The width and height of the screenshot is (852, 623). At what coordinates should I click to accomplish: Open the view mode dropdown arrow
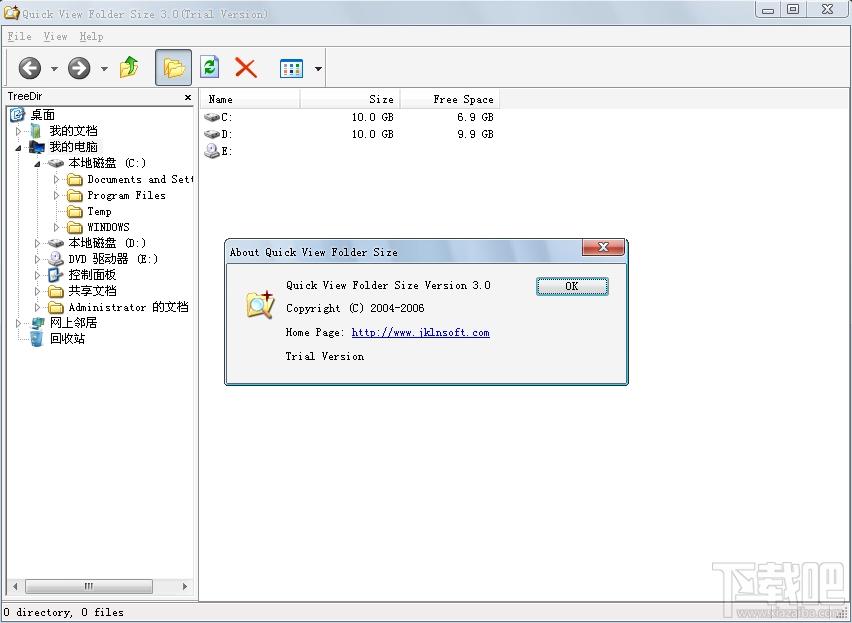[x=318, y=69]
